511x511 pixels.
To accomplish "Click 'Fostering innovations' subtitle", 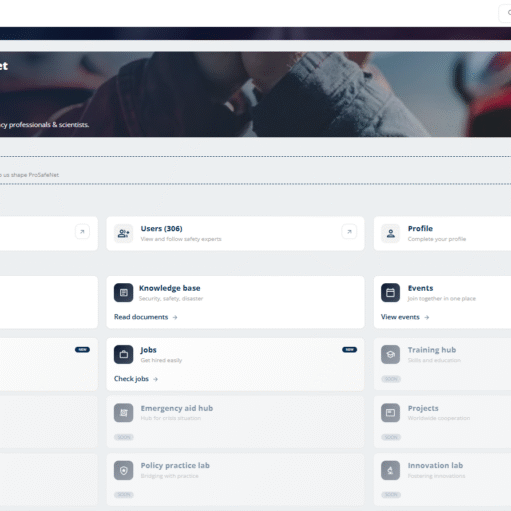I will tap(436, 476).
